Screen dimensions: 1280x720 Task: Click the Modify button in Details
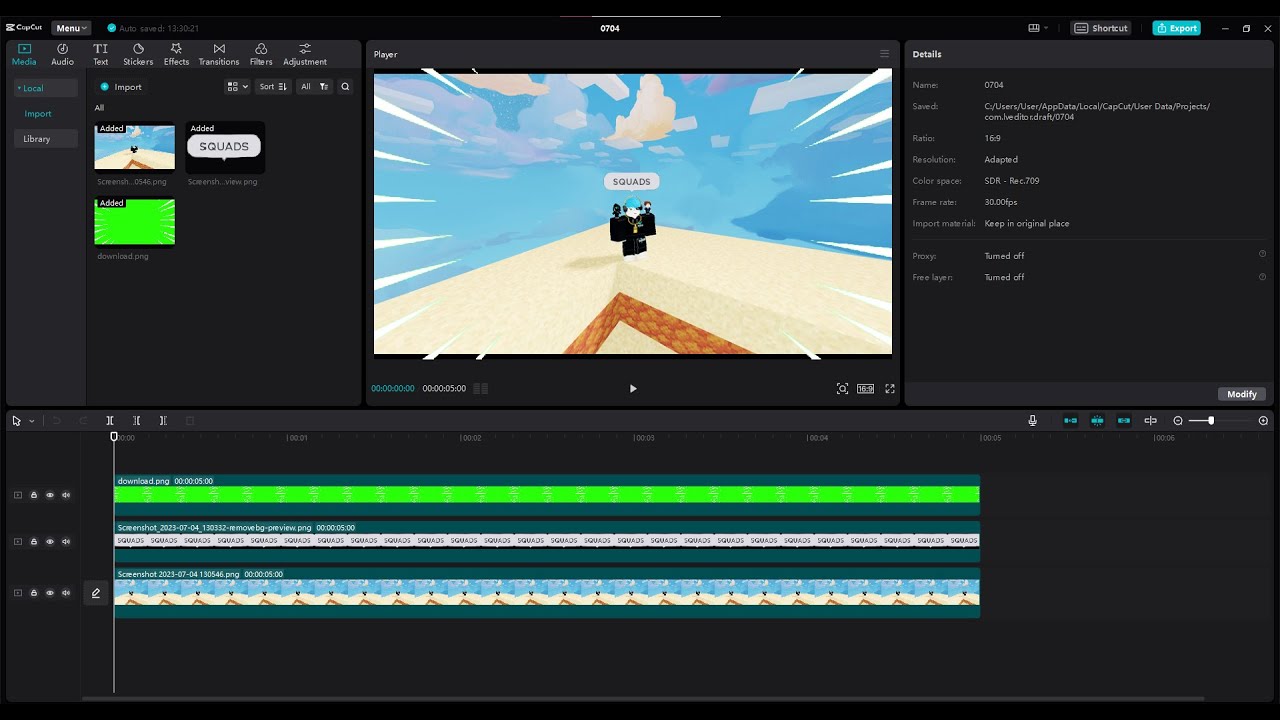(1242, 394)
